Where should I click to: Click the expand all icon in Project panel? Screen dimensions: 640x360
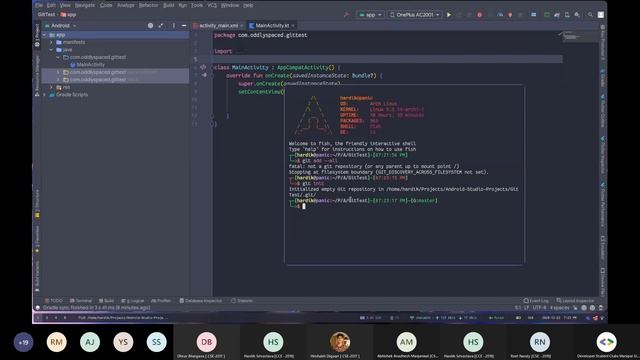click(161, 26)
